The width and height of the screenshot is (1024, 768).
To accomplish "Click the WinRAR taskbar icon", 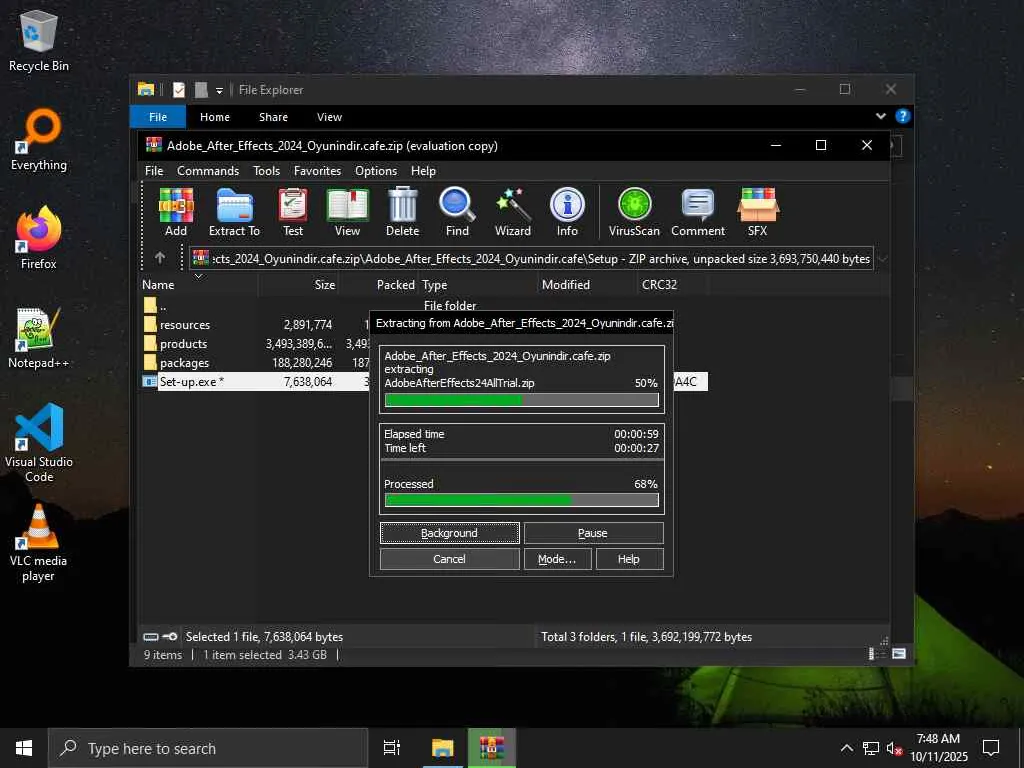I will [492, 748].
